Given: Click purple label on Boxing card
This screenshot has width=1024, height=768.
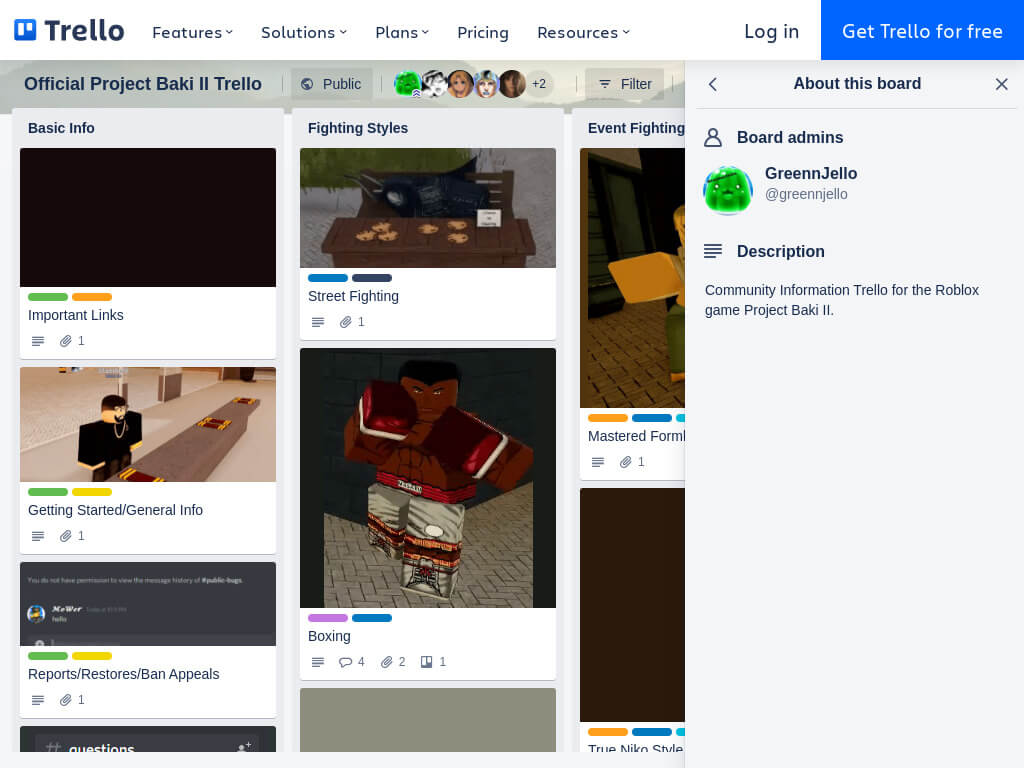Looking at the screenshot, I should pyautogui.click(x=328, y=618).
